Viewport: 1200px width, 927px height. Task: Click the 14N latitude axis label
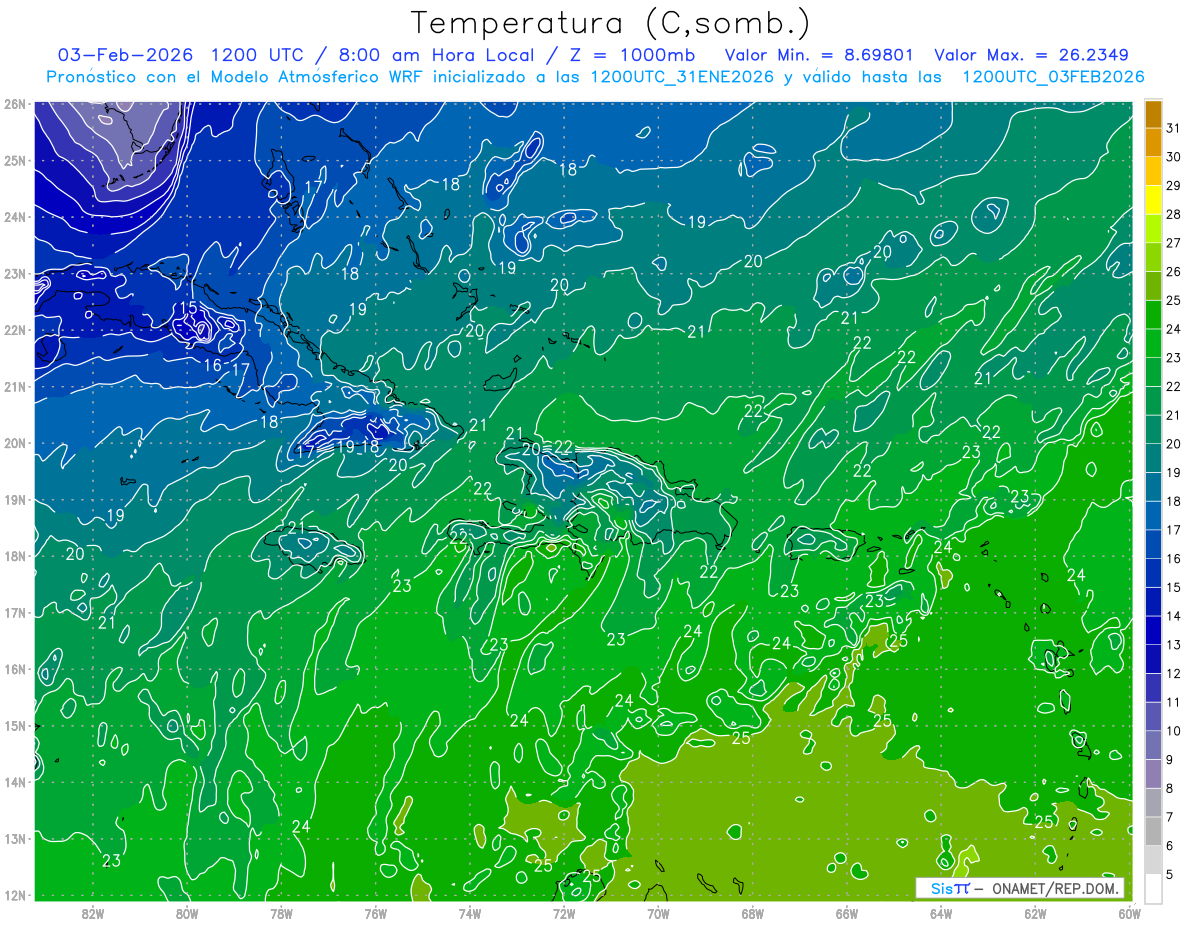tap(15, 782)
